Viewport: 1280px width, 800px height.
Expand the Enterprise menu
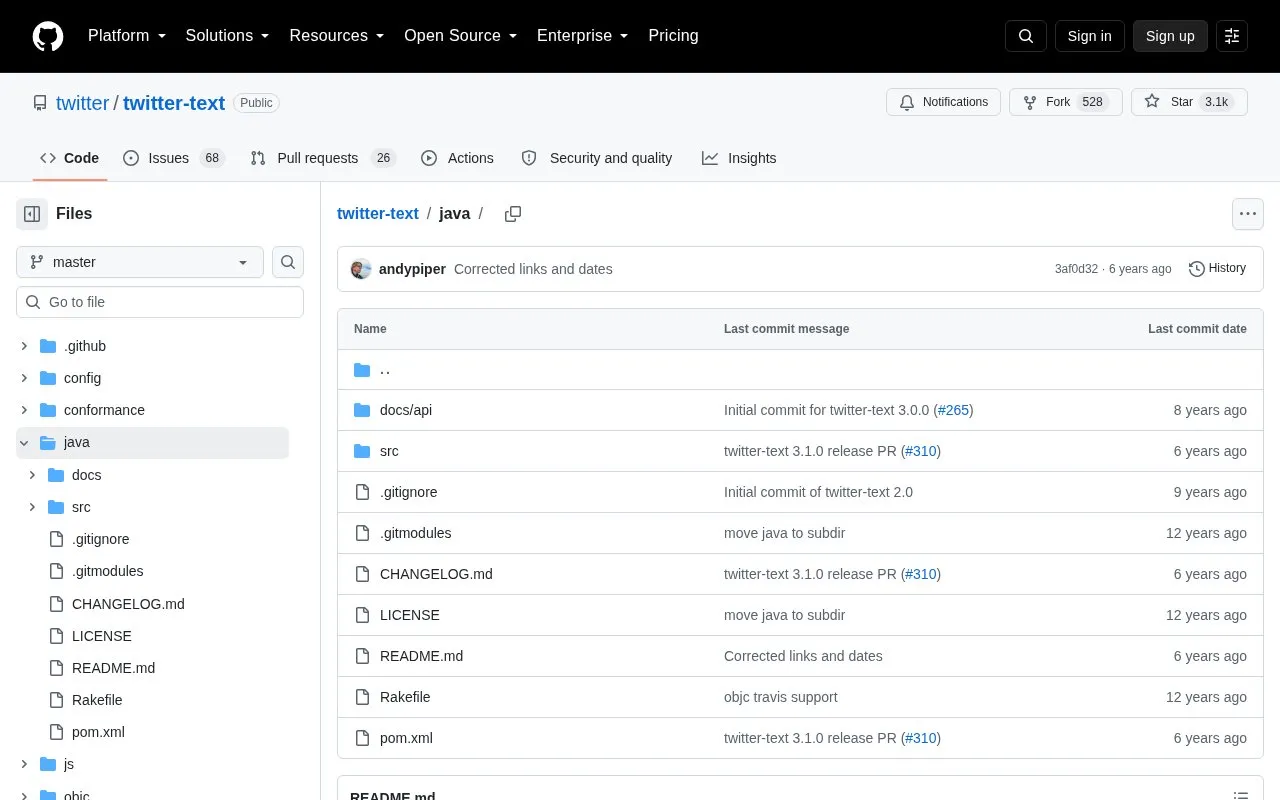(582, 36)
